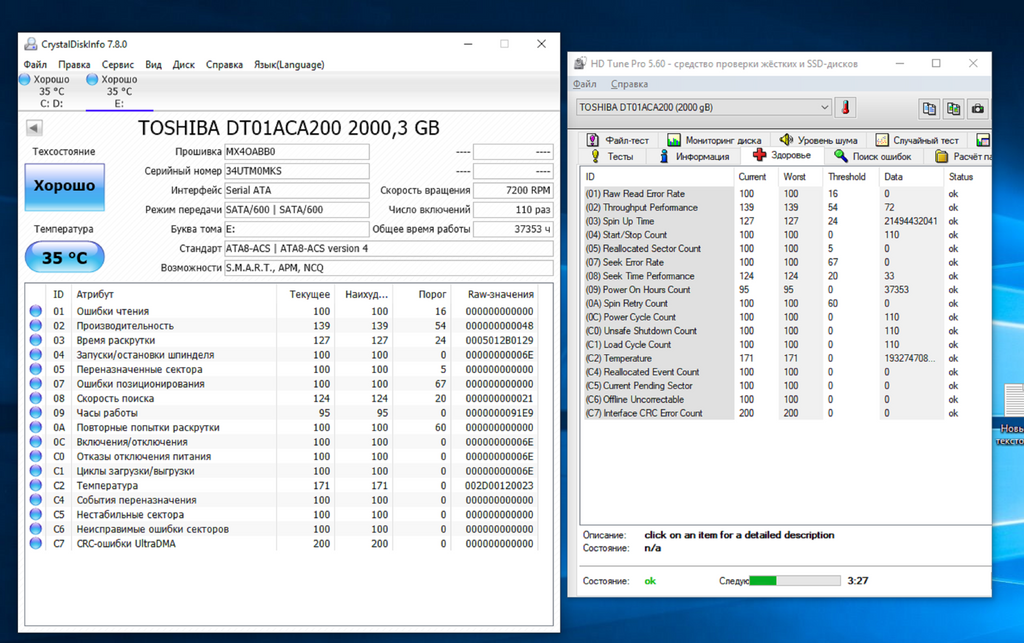1024x643 pixels.
Task: Select the Нестабильные сектора attribute row
Action: point(283,514)
